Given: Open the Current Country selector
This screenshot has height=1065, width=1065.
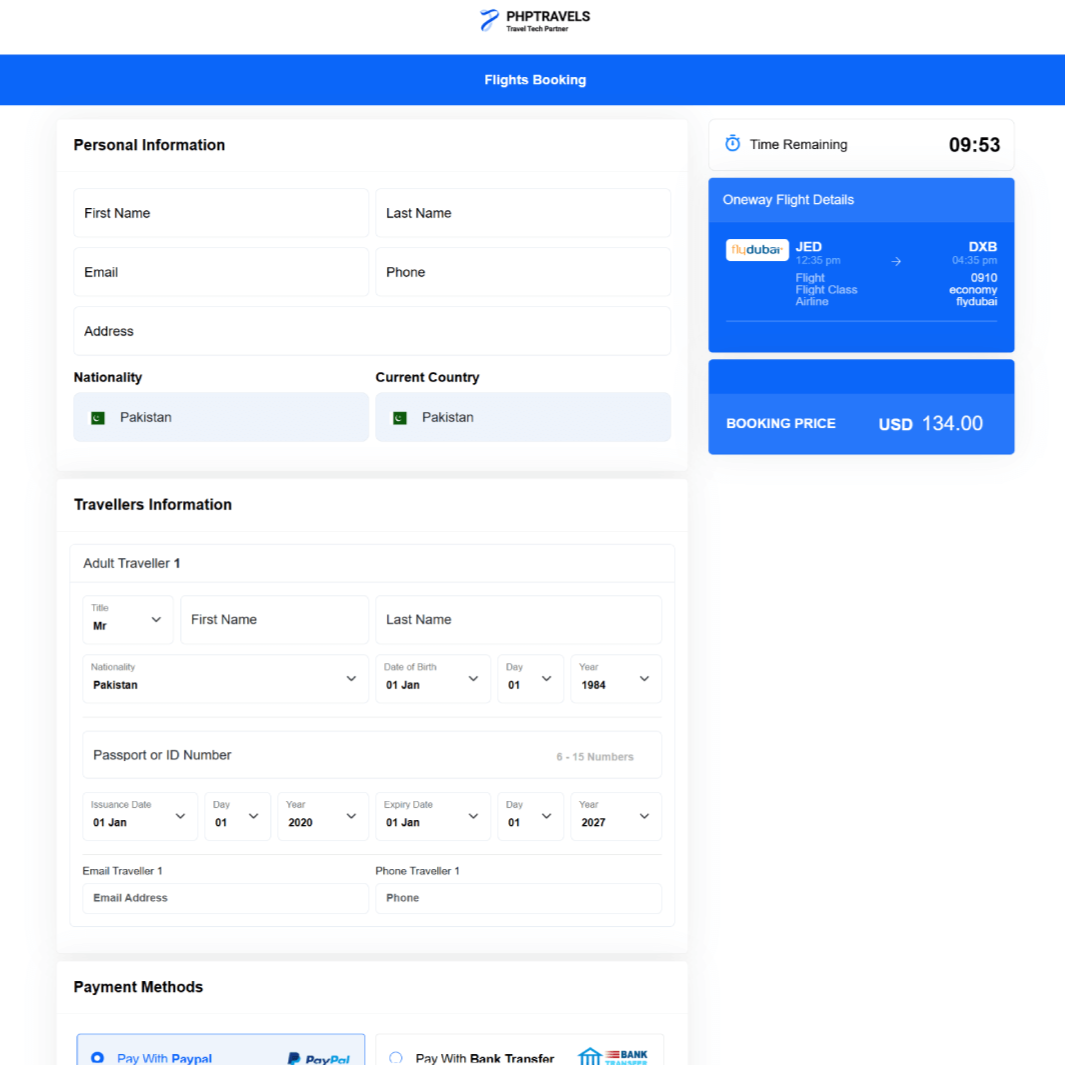Looking at the screenshot, I should click(x=523, y=417).
